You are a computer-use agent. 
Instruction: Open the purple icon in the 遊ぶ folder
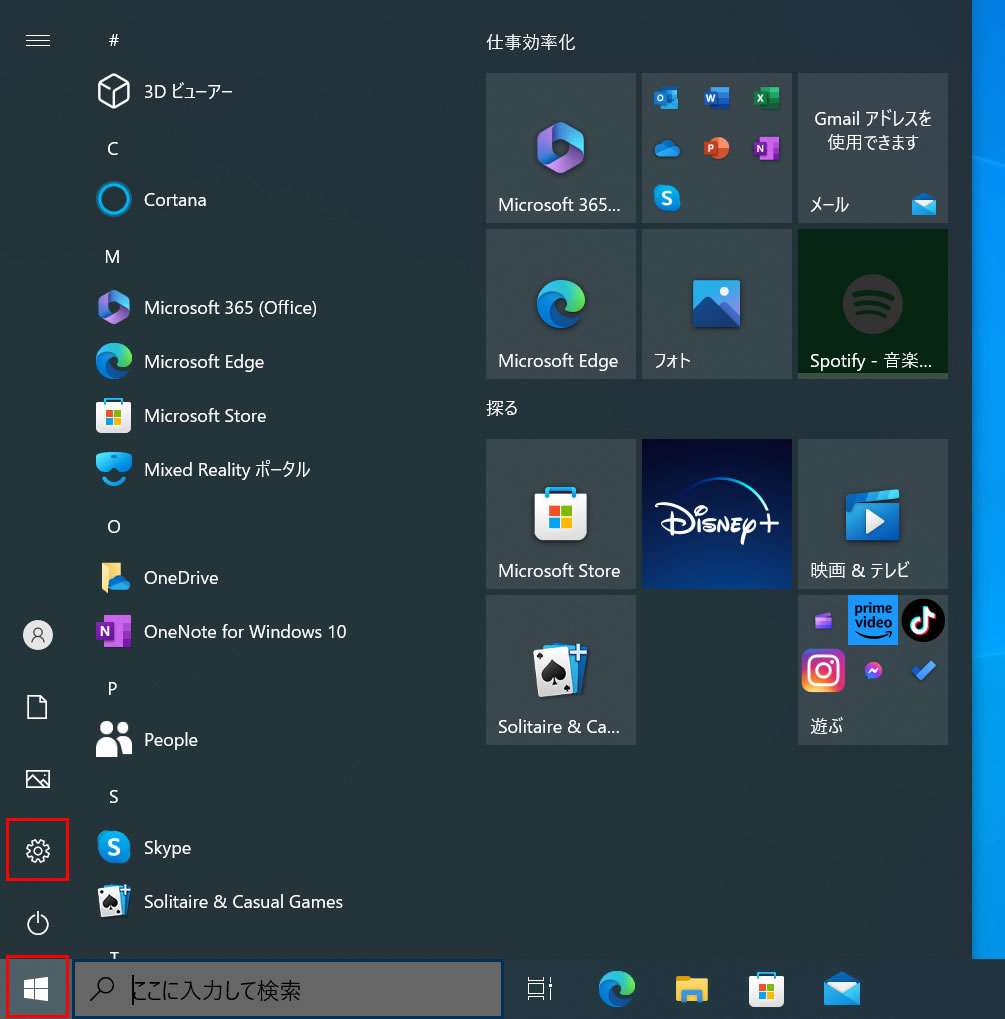[x=823, y=621]
